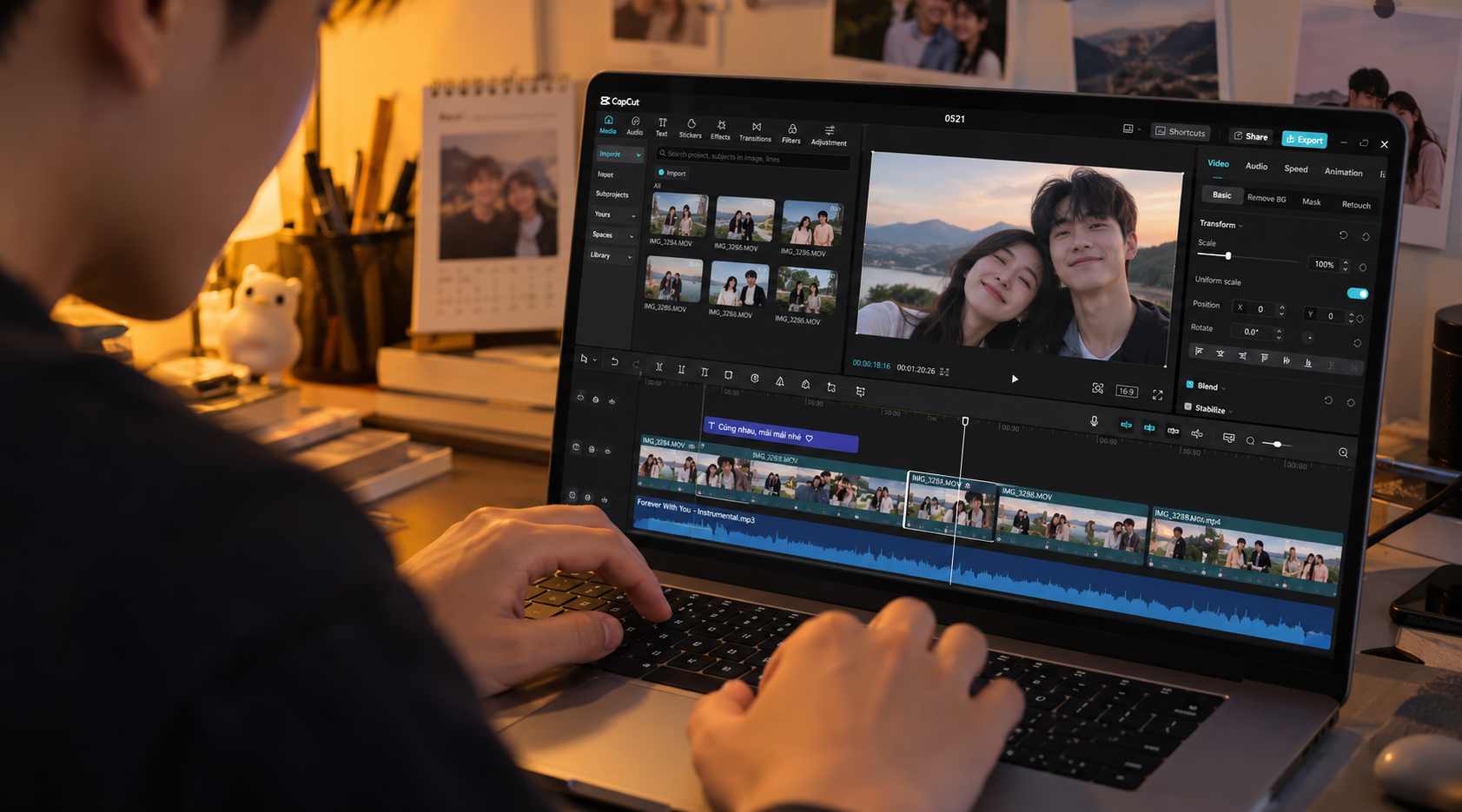The width and height of the screenshot is (1462, 812).
Task: Click the Shortcuts button
Action: pyautogui.click(x=1180, y=132)
